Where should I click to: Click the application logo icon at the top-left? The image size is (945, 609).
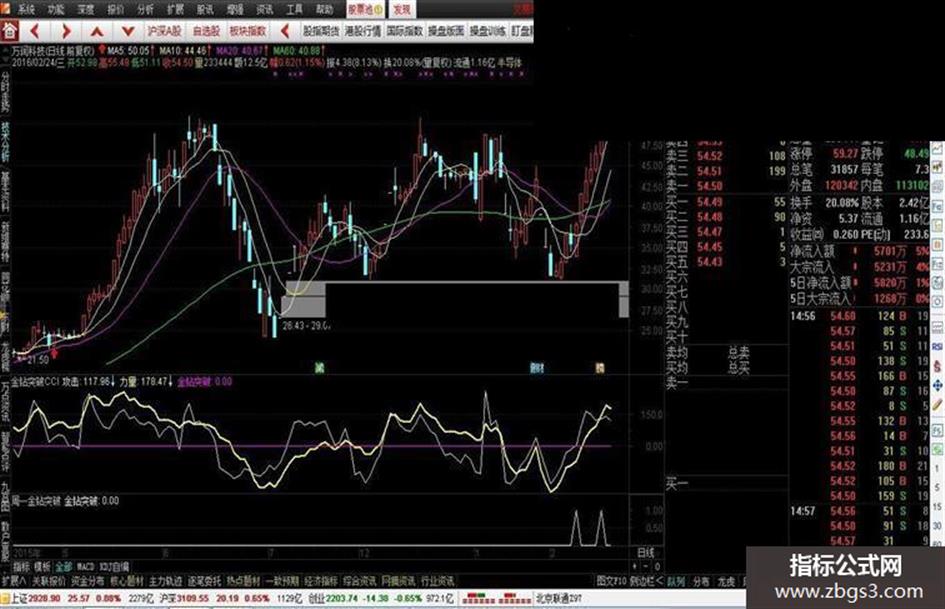pos(5,8)
